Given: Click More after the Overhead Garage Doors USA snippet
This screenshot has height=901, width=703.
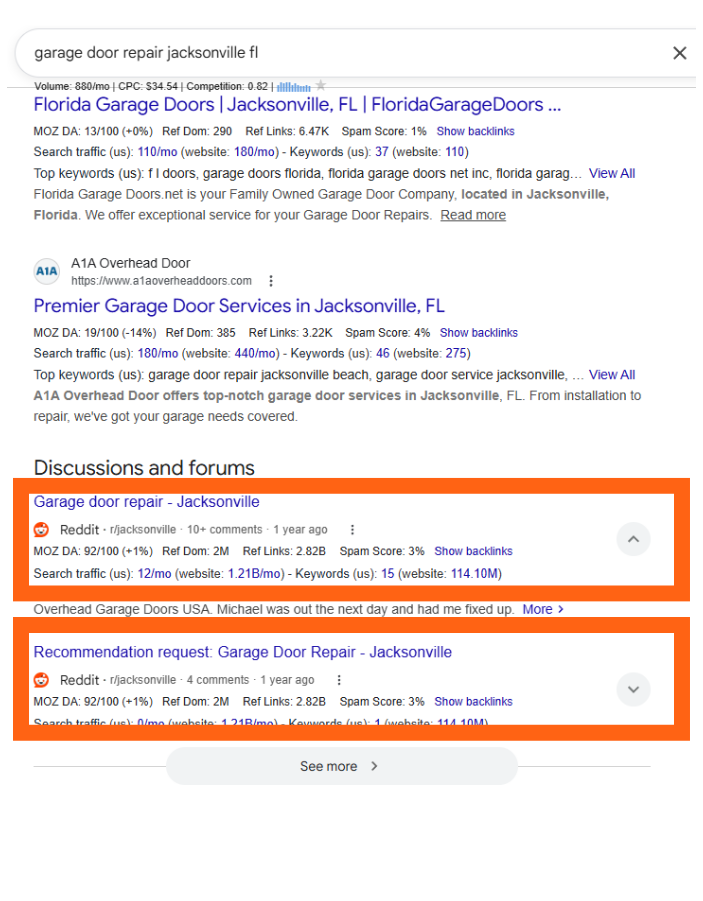Looking at the screenshot, I should click(x=543, y=609).
